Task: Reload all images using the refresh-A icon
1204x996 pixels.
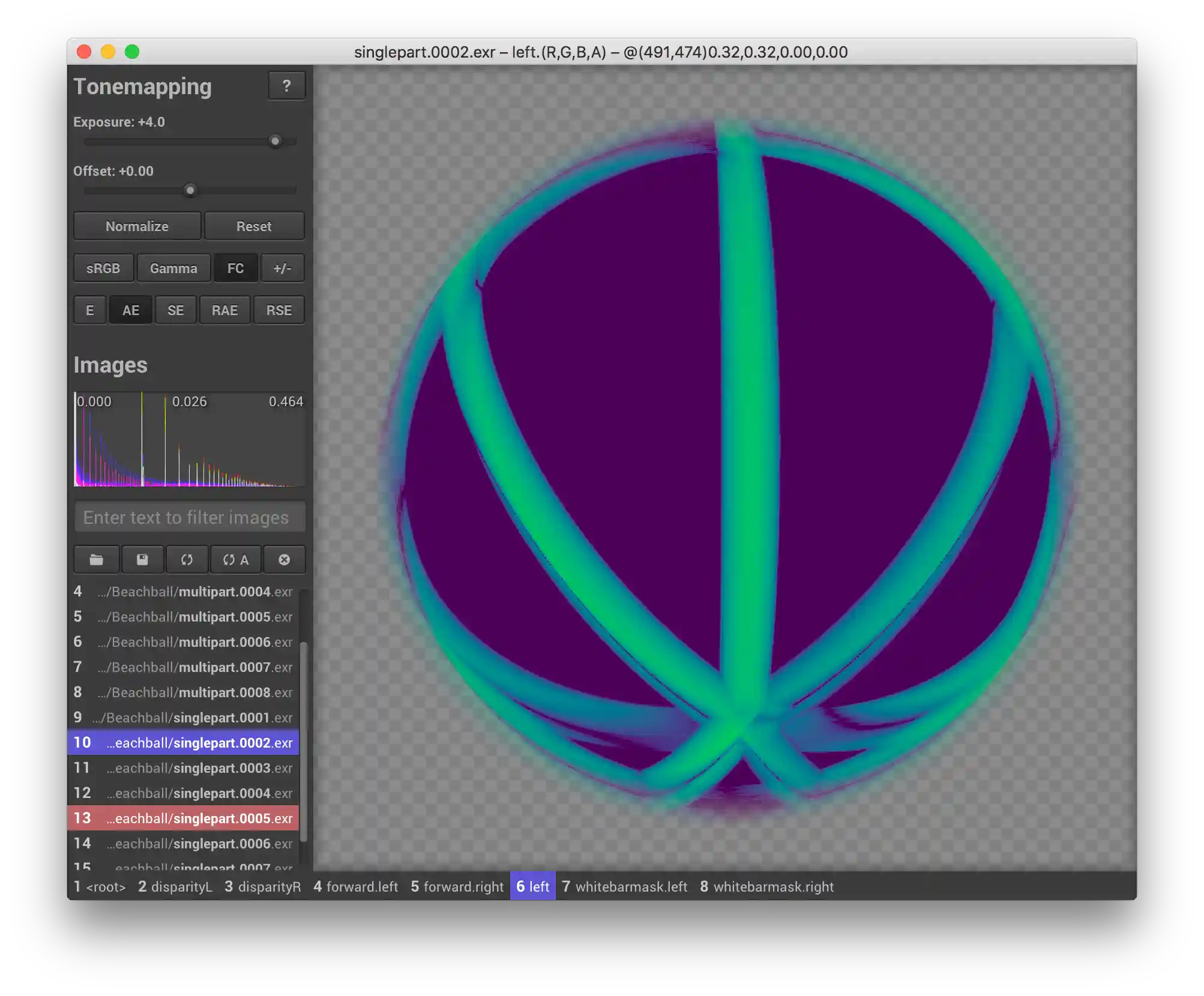Action: (235, 560)
